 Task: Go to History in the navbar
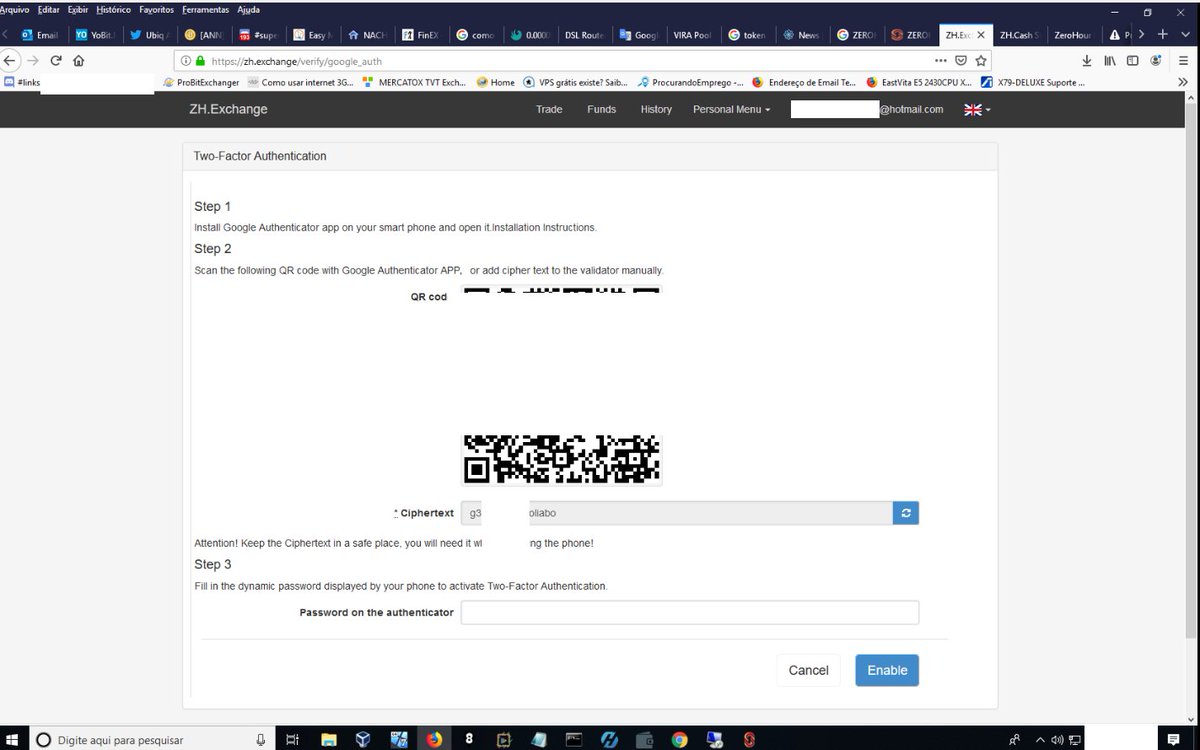(x=656, y=109)
